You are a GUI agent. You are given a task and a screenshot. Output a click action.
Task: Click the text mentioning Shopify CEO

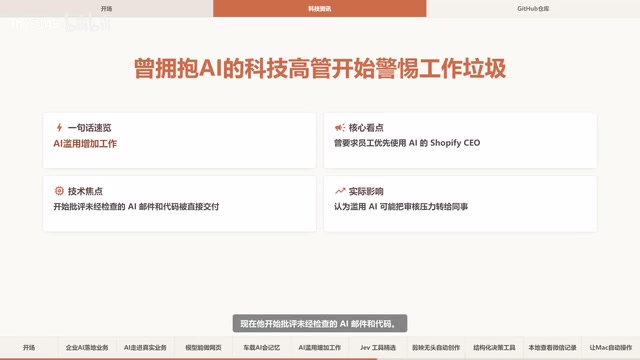point(407,143)
